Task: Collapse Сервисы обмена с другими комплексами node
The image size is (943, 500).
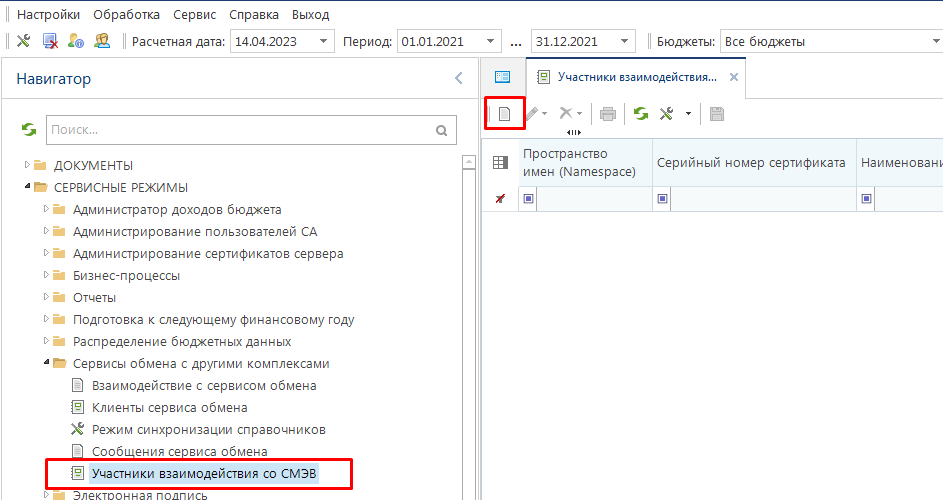Action: (x=46, y=363)
